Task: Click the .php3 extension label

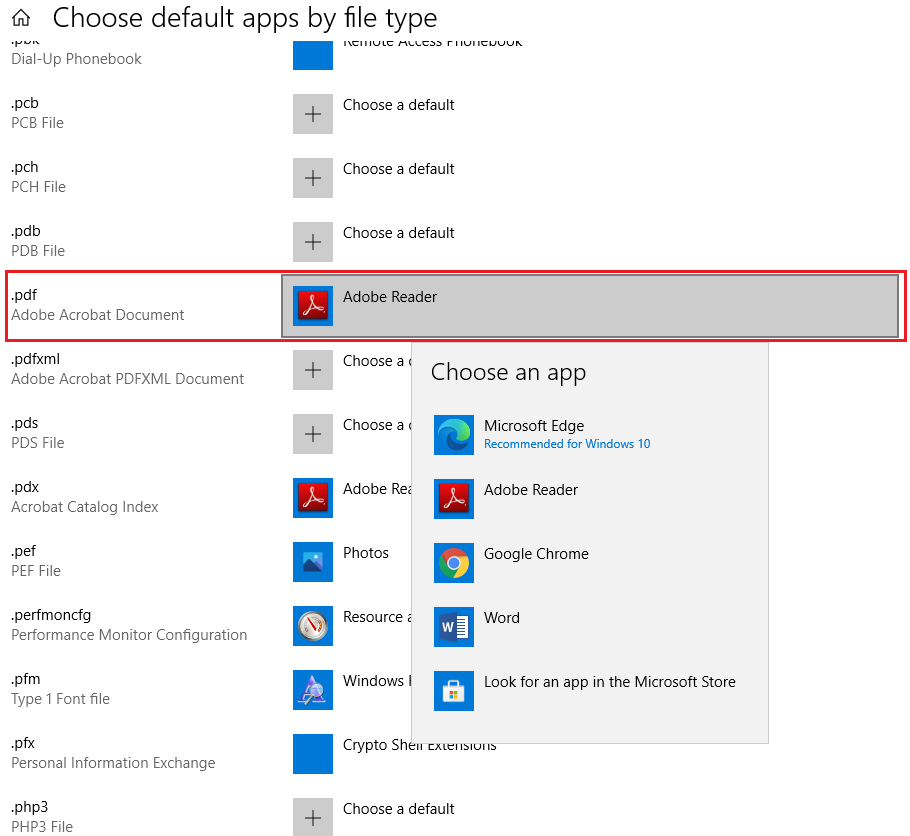Action: click(x=30, y=807)
